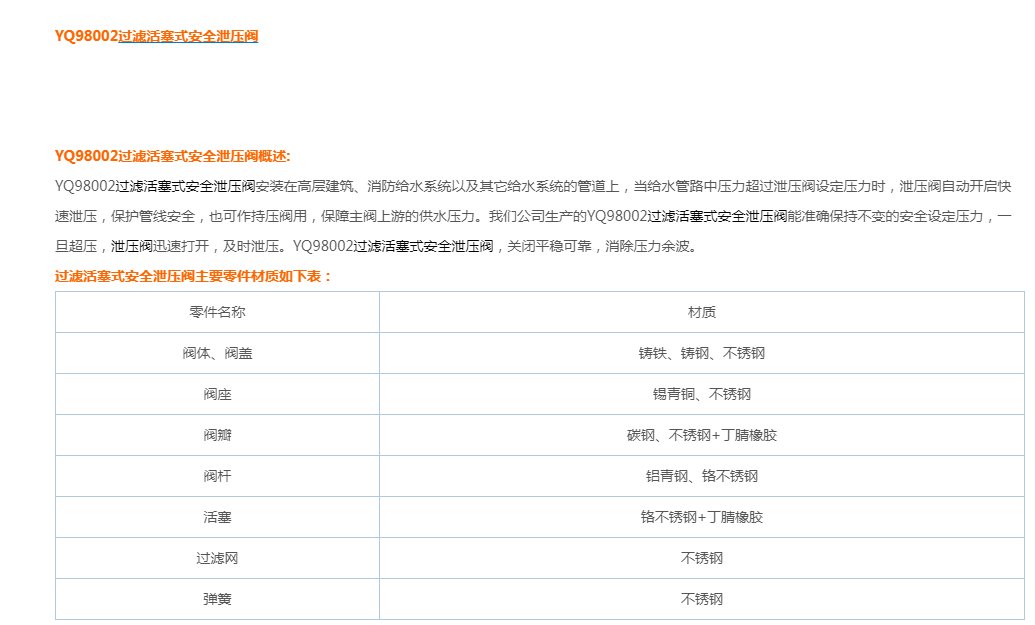Click the 铬不锈钢+丁腈橡胶 material cell
Viewport: 1035px width, 625px height.
(x=701, y=517)
